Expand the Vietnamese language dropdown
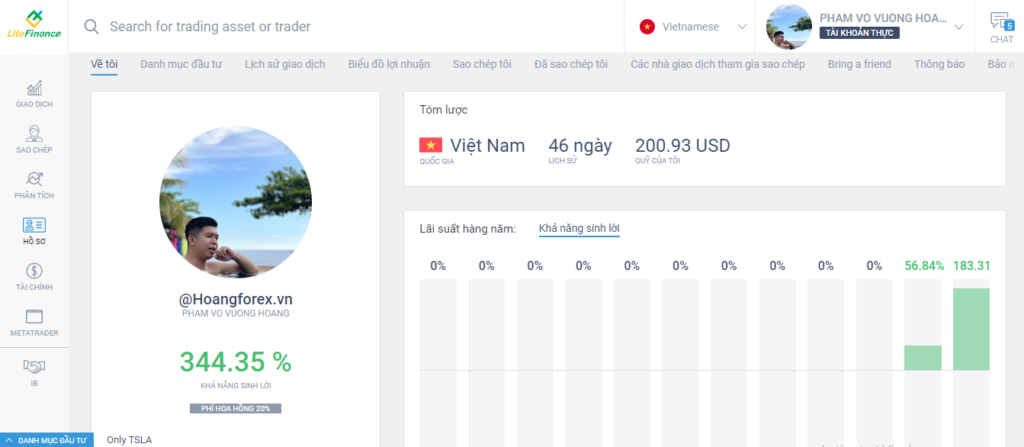This screenshot has width=1024, height=447. pyautogui.click(x=742, y=27)
